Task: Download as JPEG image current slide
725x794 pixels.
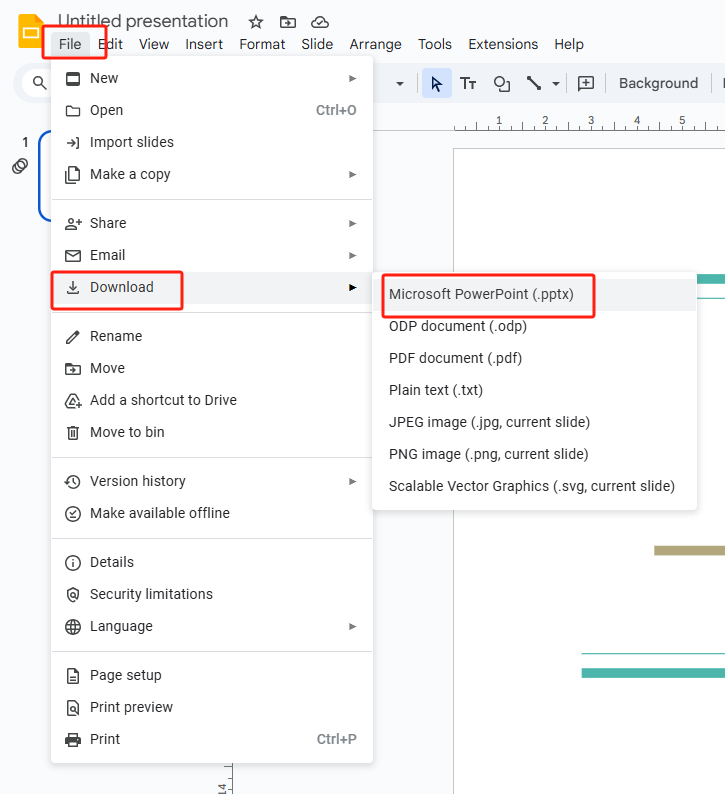Action: pos(534,422)
